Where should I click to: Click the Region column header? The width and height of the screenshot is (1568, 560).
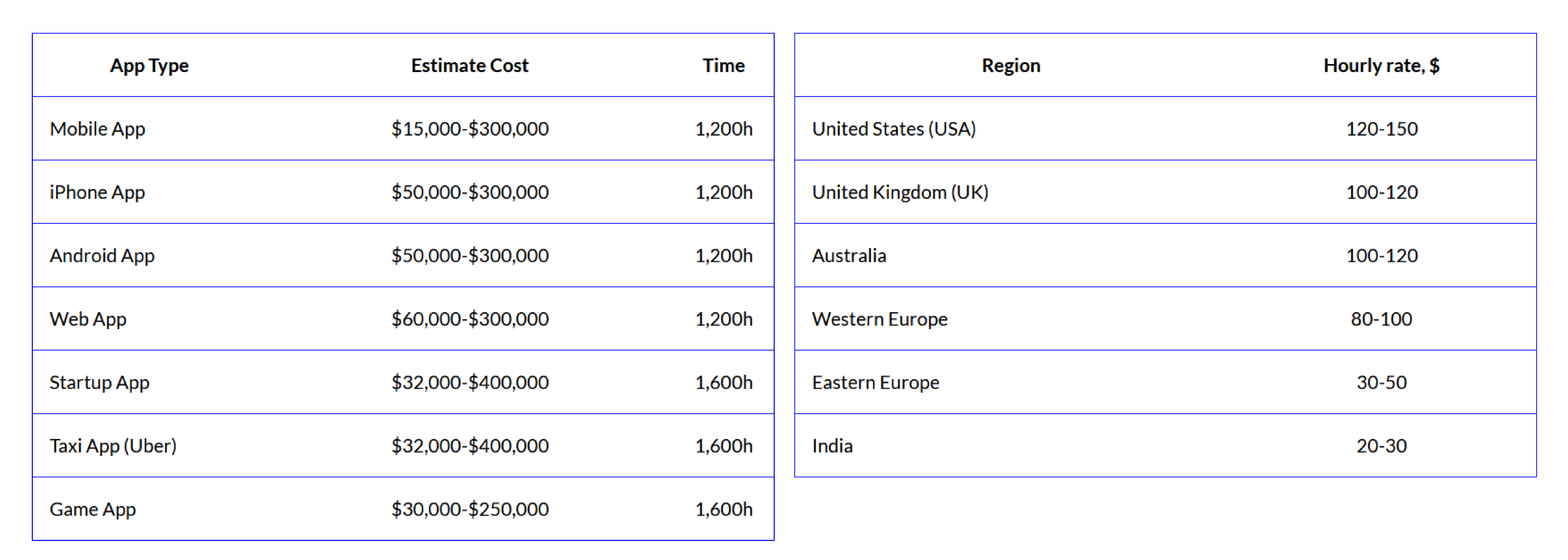pos(1011,66)
